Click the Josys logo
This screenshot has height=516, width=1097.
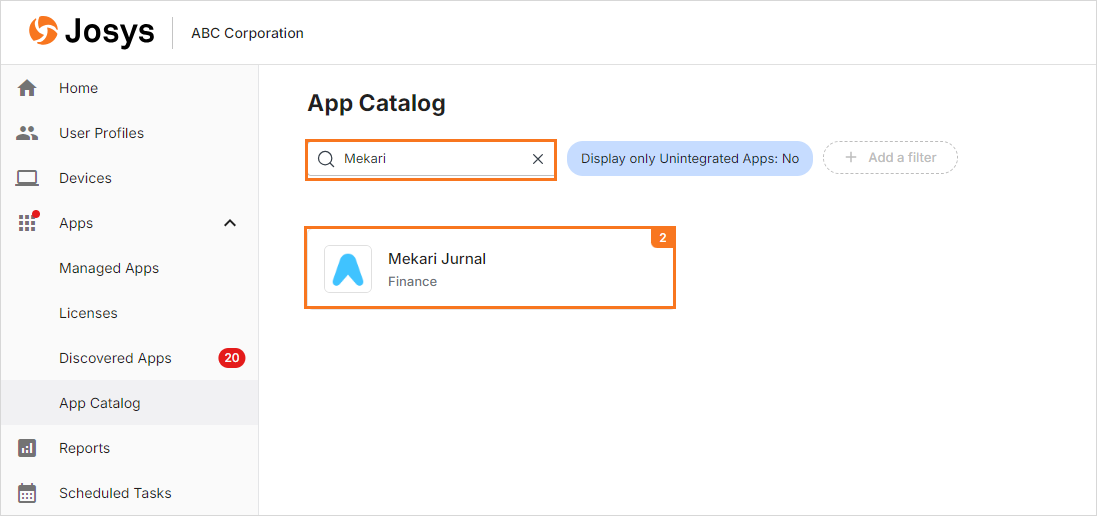(91, 32)
